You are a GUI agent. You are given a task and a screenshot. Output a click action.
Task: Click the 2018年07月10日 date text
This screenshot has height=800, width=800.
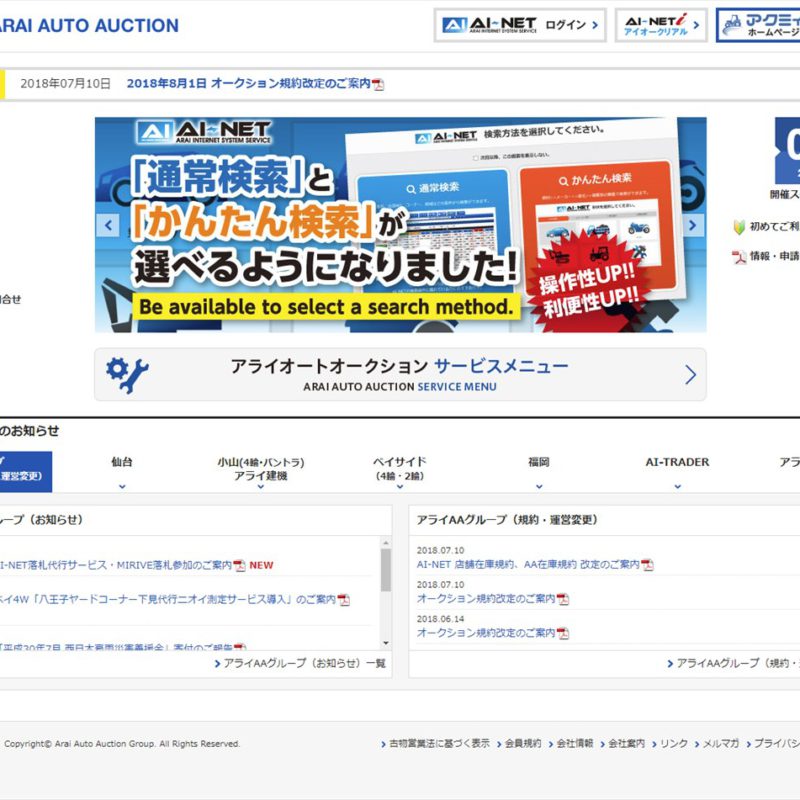[65, 84]
